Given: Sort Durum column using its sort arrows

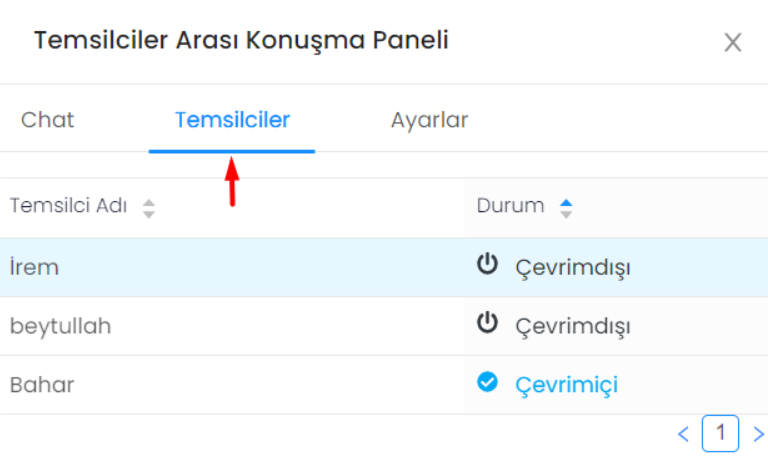Looking at the screenshot, I should coord(566,209).
